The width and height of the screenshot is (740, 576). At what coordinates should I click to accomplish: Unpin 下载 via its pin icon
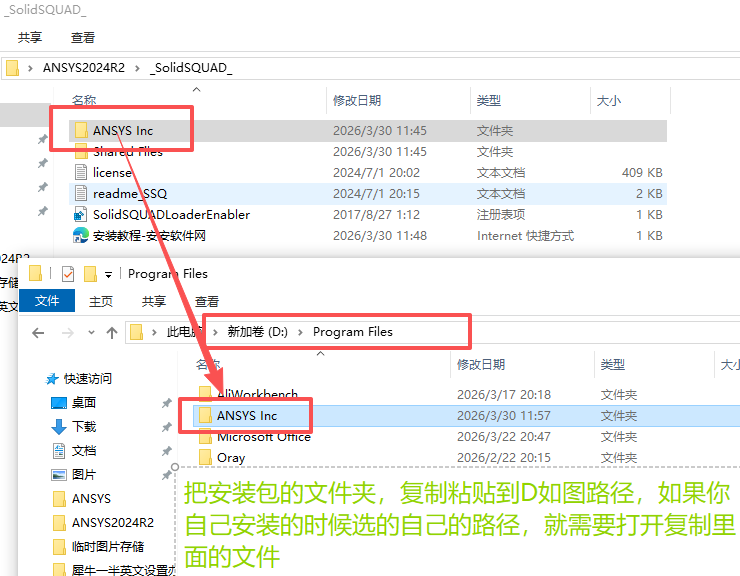pyautogui.click(x=167, y=427)
